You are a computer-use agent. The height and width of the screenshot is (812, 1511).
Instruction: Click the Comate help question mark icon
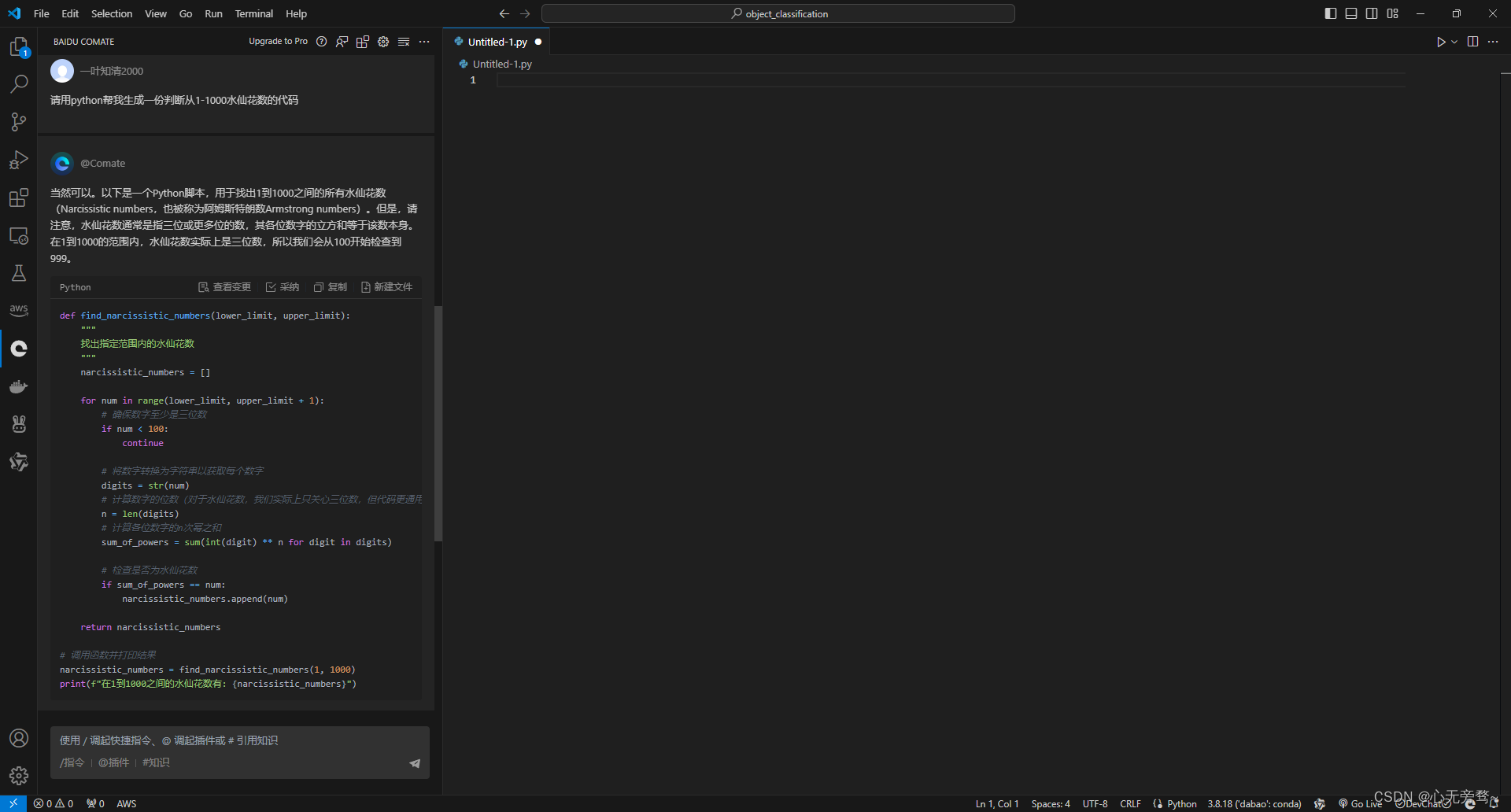[x=321, y=42]
